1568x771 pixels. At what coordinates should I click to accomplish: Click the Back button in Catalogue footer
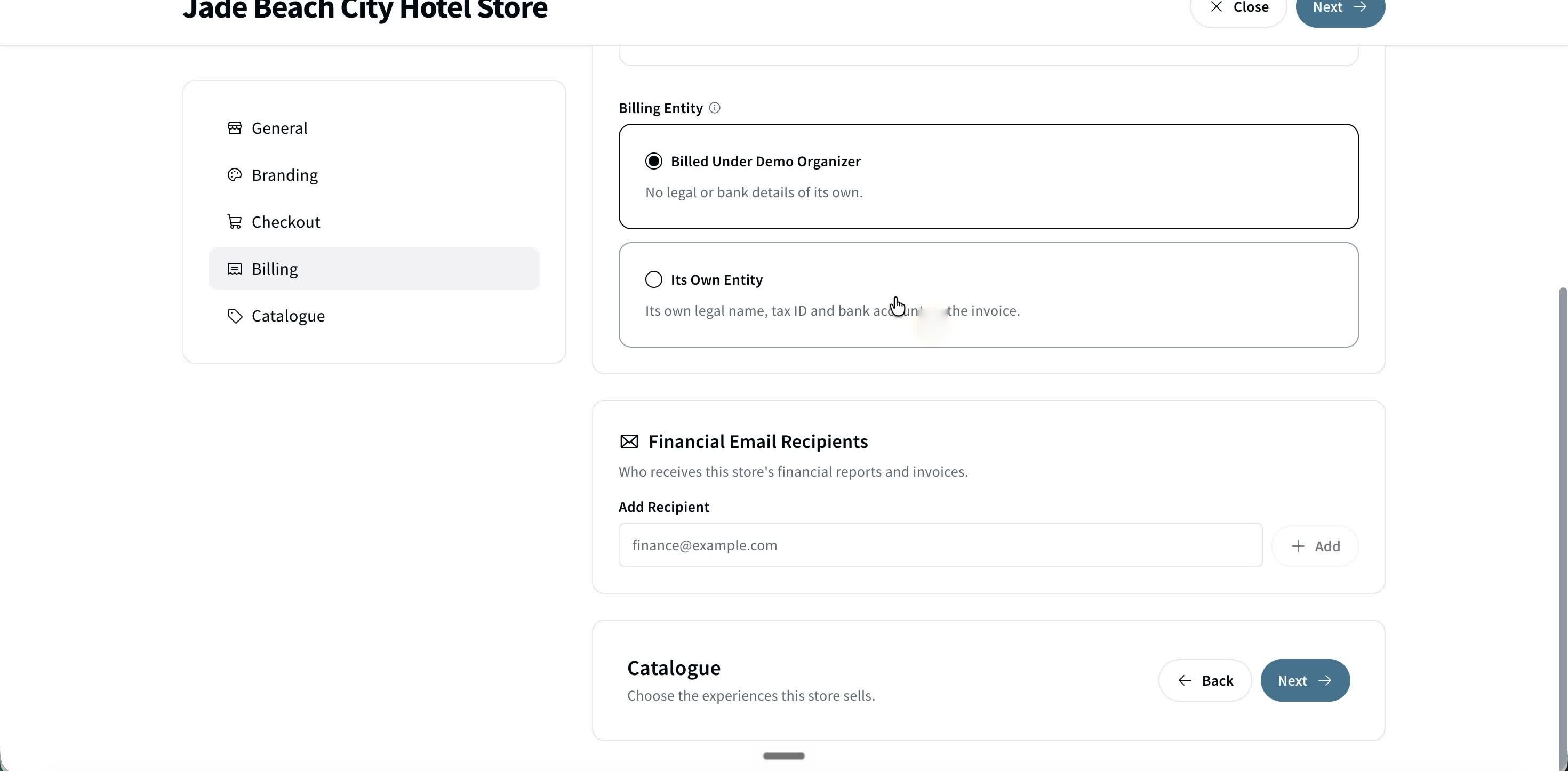(1205, 680)
